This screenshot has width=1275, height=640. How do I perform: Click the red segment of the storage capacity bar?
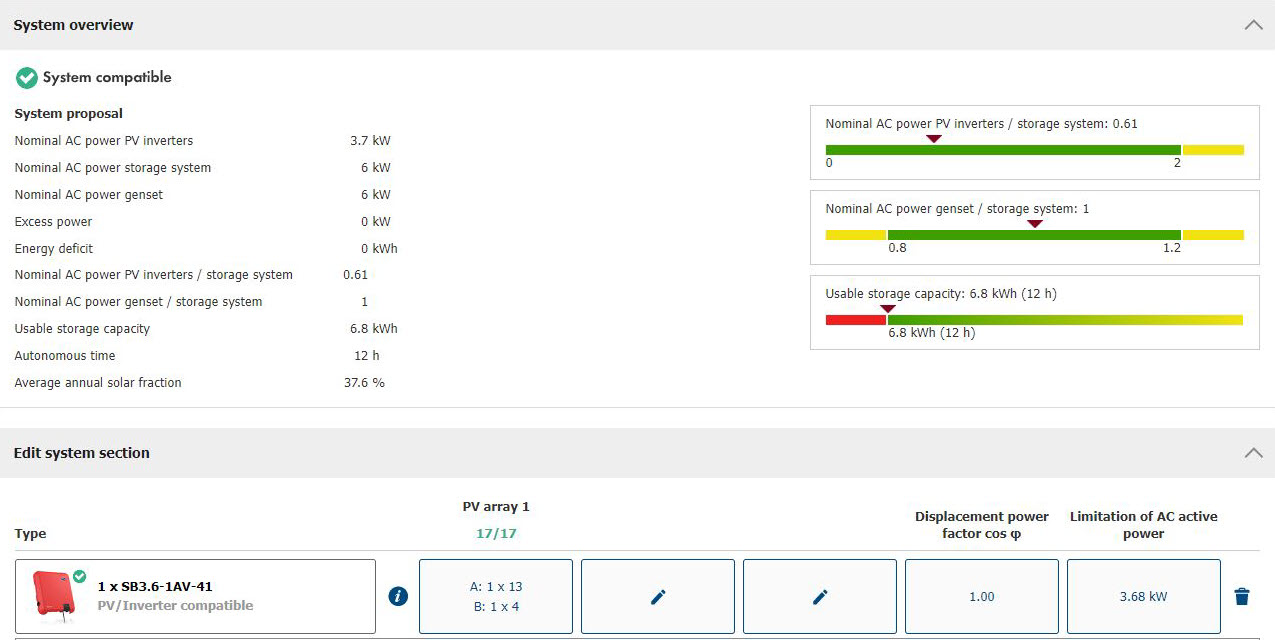pyautogui.click(x=855, y=320)
